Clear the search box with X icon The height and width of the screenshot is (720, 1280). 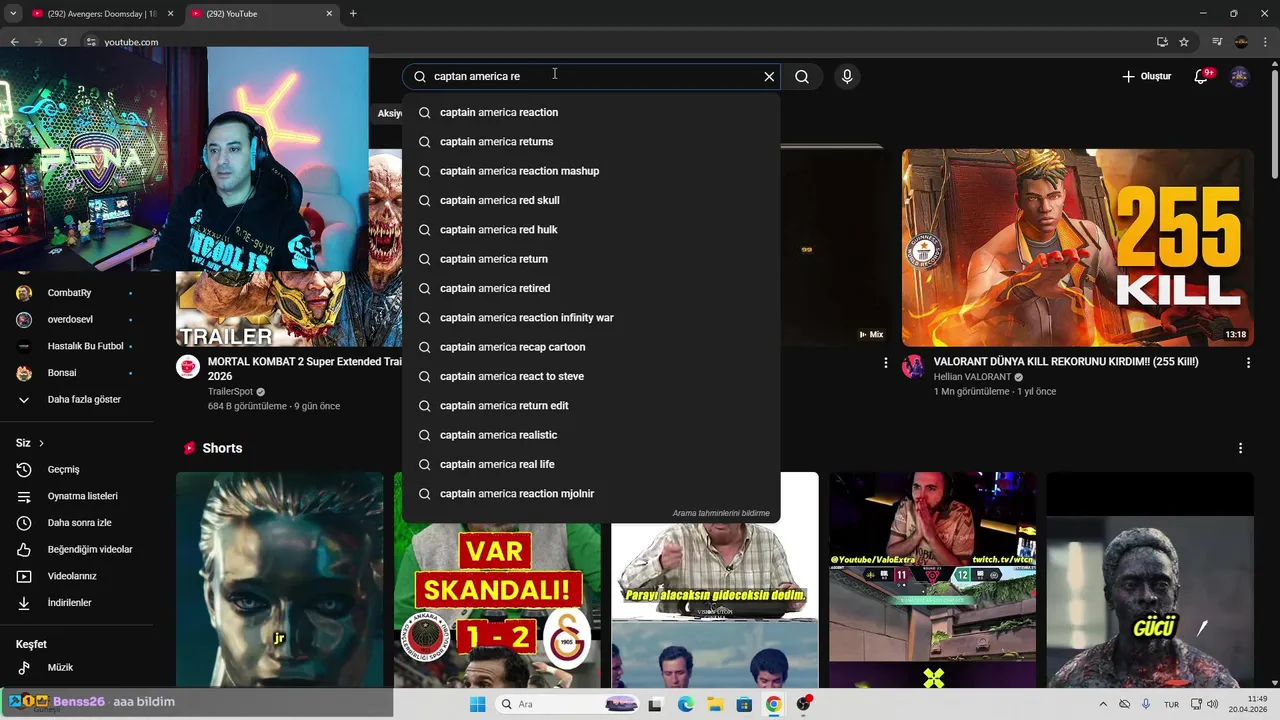(769, 76)
